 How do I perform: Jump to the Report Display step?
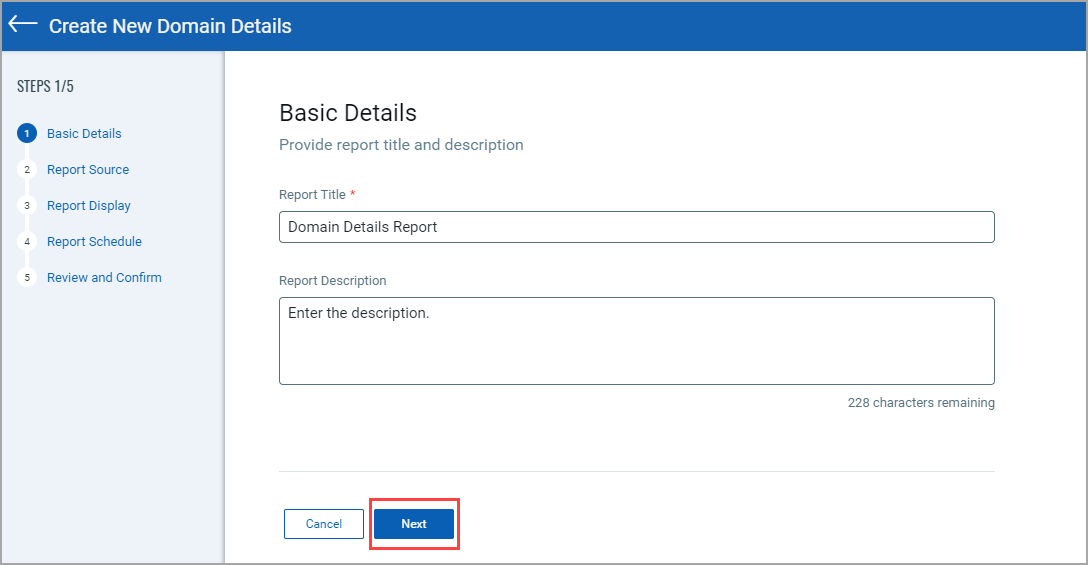pyautogui.click(x=89, y=206)
